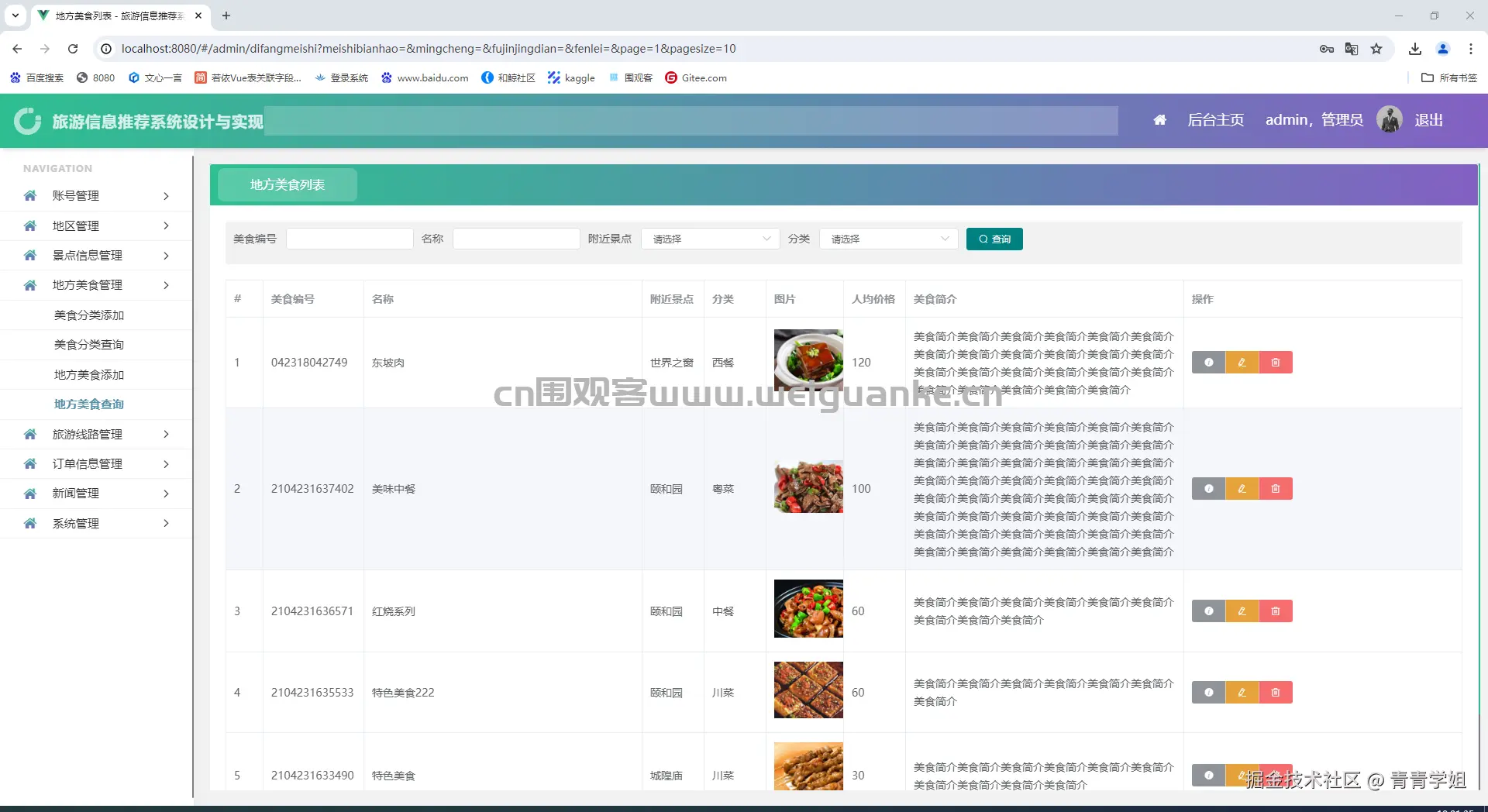
Task: Delete the 红烧系列 record
Action: [x=1276, y=611]
